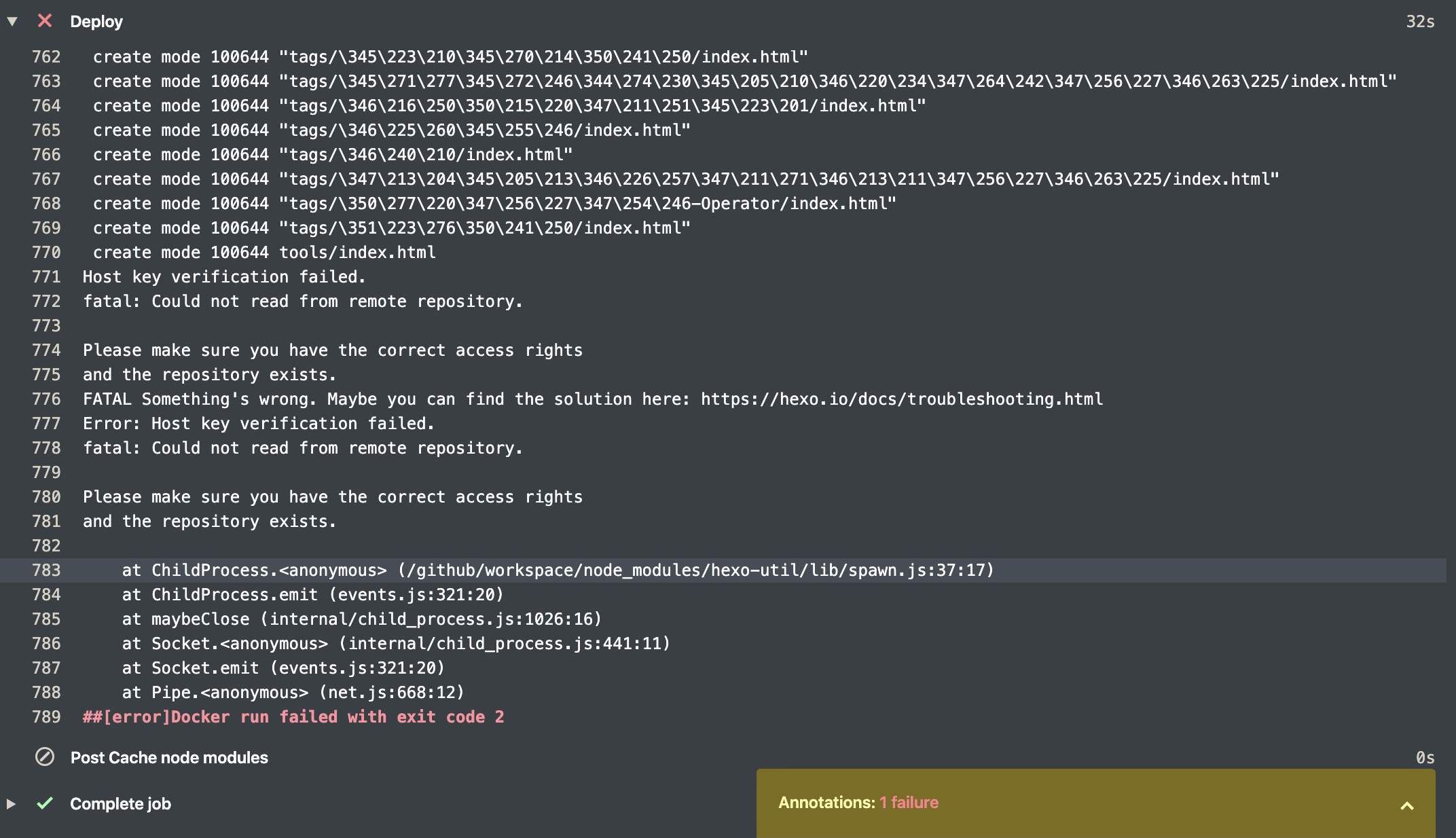Screen dimensions: 1456x838
Task: Expand the Complete job step
Action: click(11, 803)
